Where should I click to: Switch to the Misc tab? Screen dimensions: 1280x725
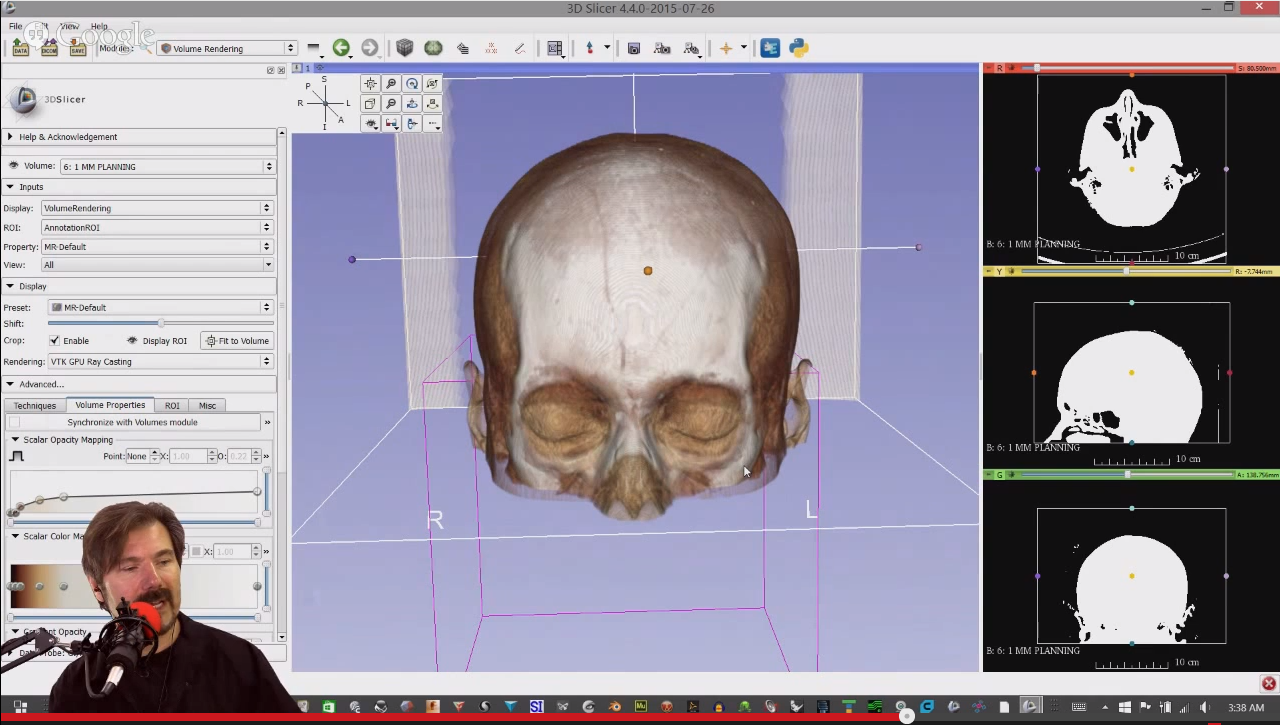point(207,405)
